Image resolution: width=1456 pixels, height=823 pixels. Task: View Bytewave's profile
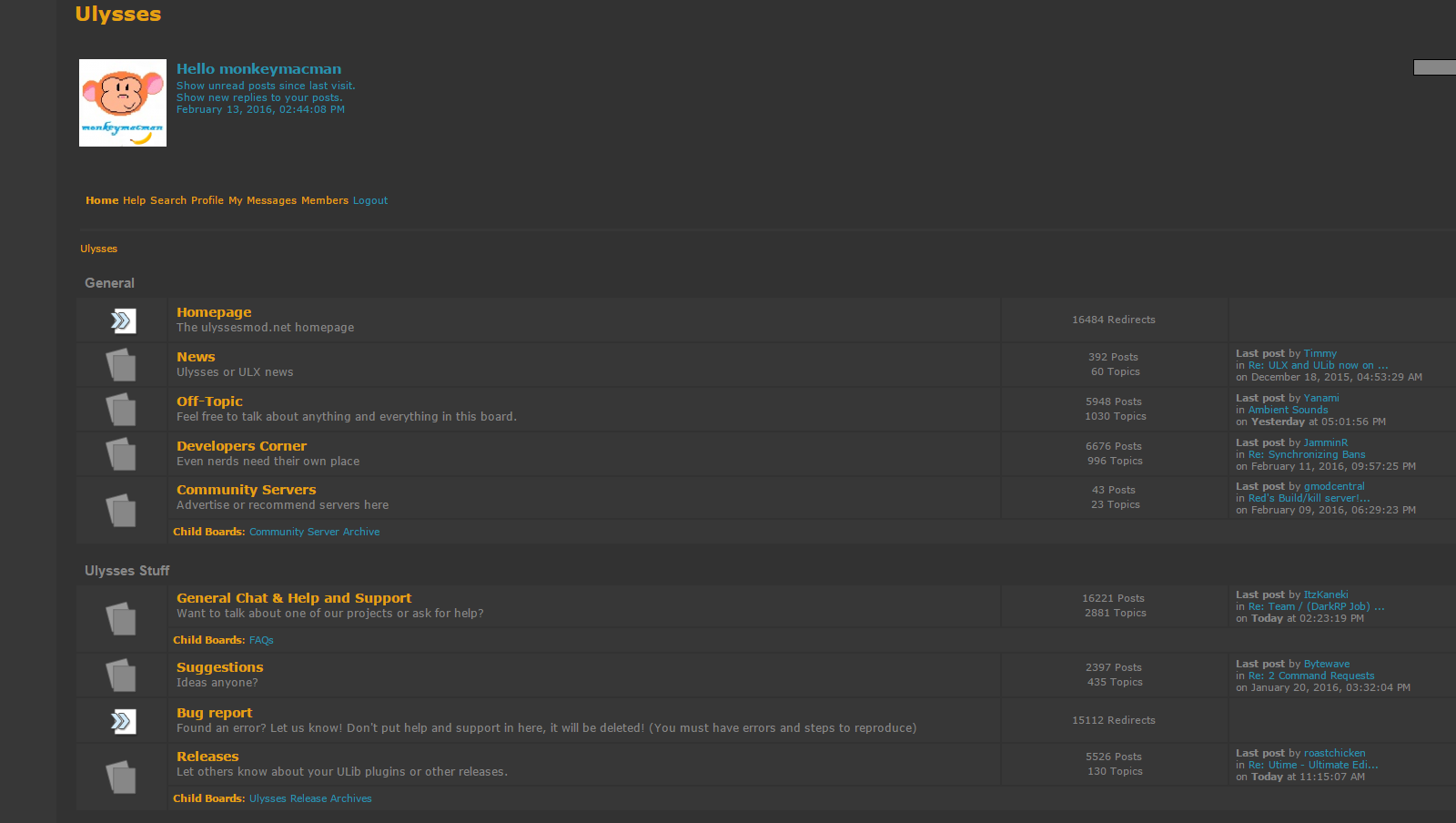coord(1326,664)
